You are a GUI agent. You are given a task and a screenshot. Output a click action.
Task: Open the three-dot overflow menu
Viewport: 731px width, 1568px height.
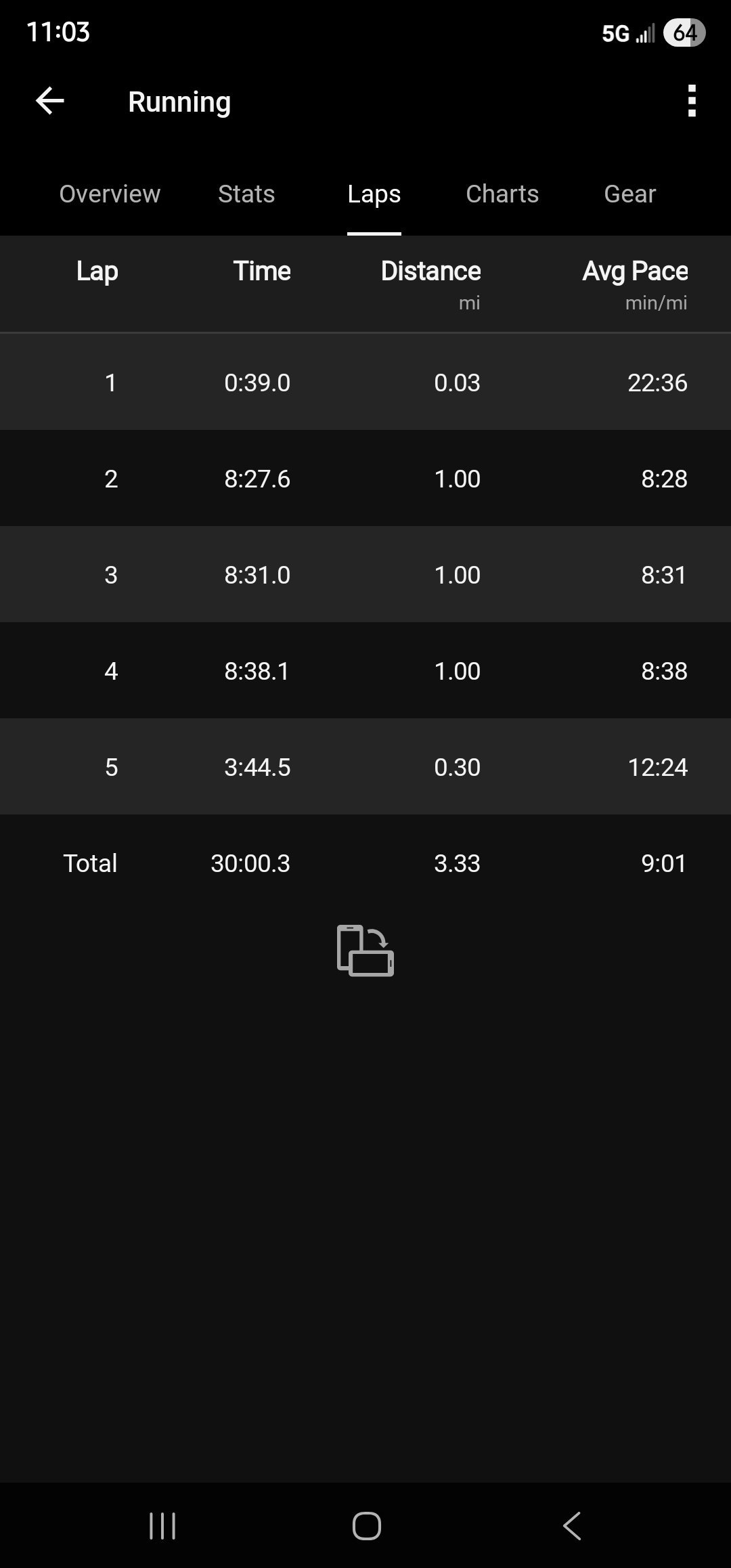pyautogui.click(x=691, y=102)
